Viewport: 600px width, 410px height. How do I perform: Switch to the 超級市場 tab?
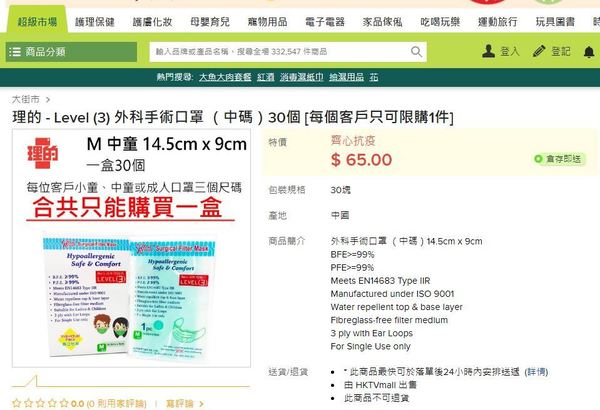(x=37, y=22)
